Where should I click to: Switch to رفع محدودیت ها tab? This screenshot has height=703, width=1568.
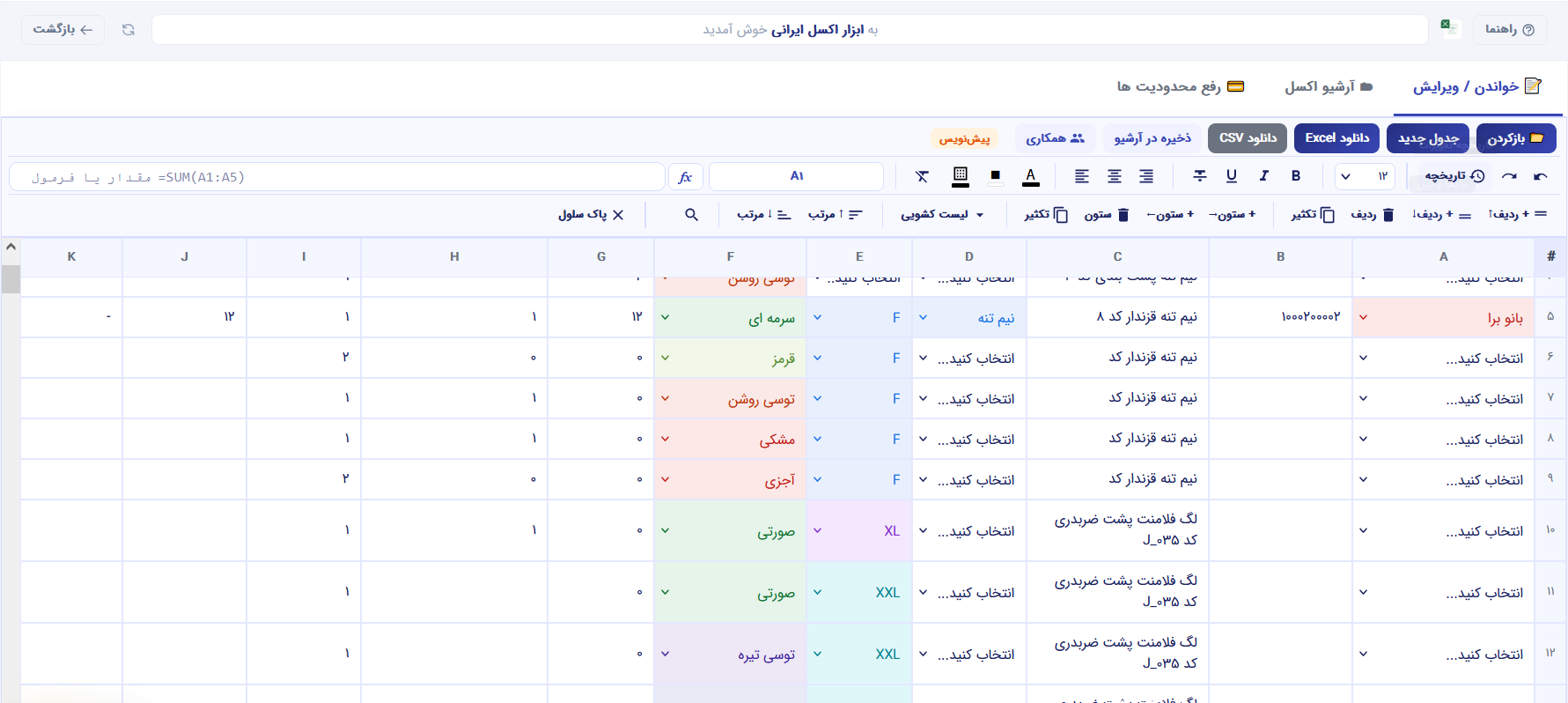click(1180, 86)
